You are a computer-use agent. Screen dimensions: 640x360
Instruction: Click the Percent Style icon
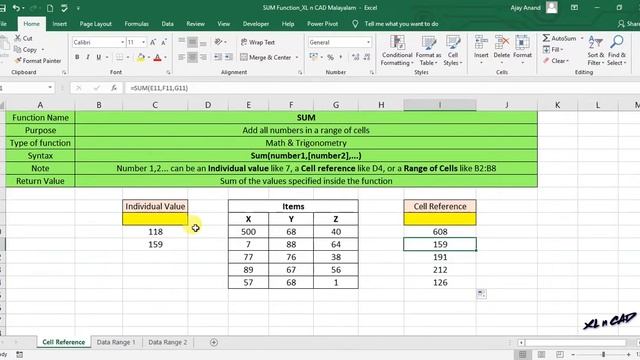330,57
